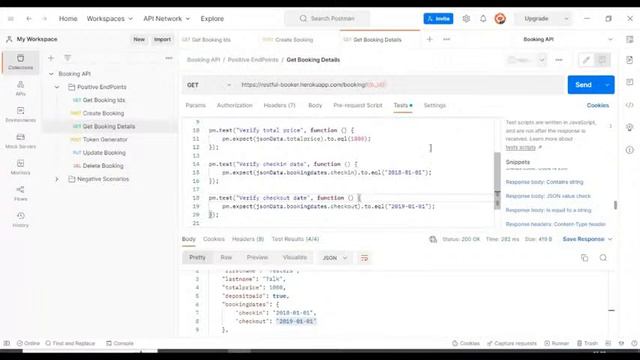The width and height of the screenshot is (640, 360).
Task: Open the APIs sidebar panel
Action: [x=20, y=88]
